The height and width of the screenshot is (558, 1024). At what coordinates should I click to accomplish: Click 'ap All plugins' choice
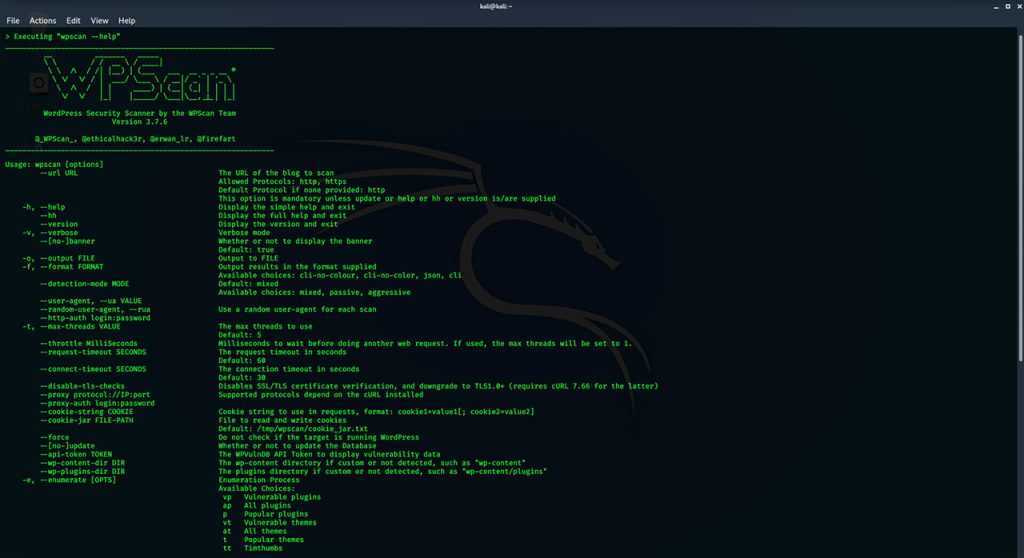coord(257,505)
